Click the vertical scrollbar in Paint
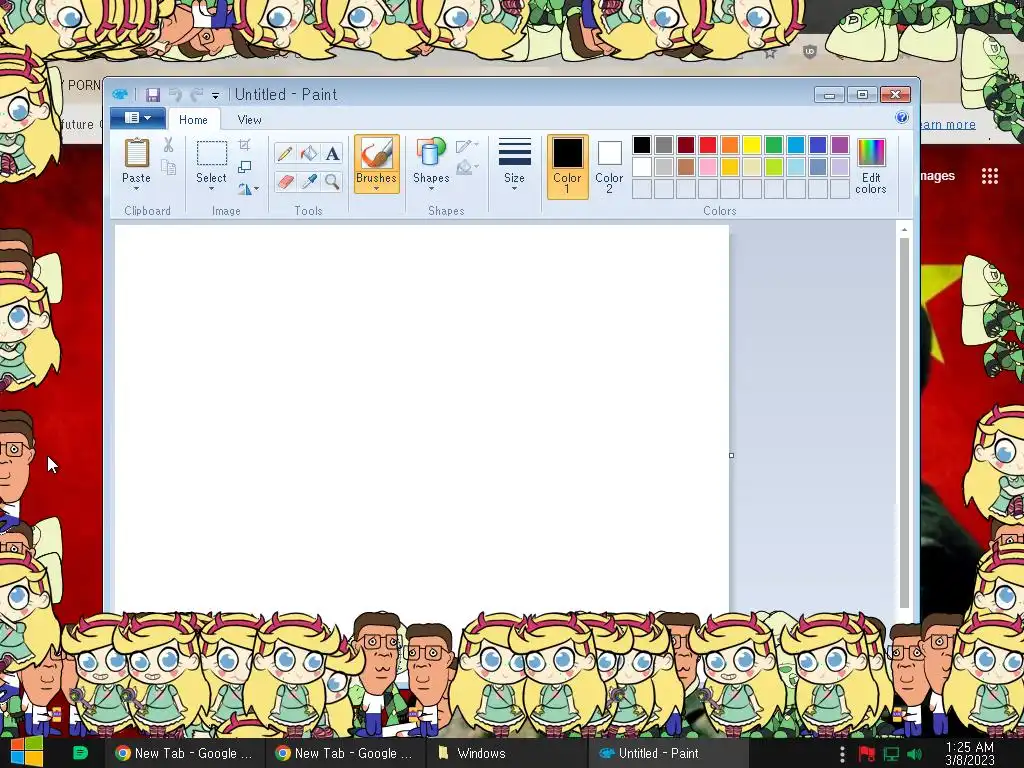The image size is (1024, 768). tap(904, 423)
